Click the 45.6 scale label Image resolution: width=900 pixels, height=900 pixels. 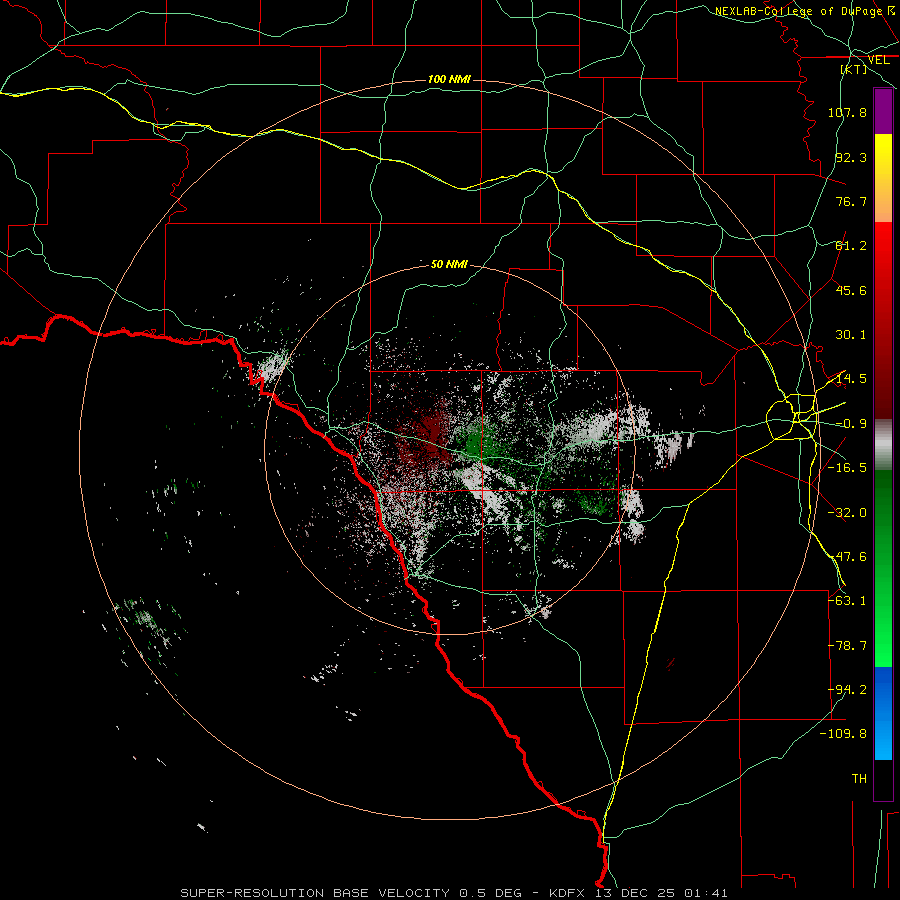click(851, 290)
